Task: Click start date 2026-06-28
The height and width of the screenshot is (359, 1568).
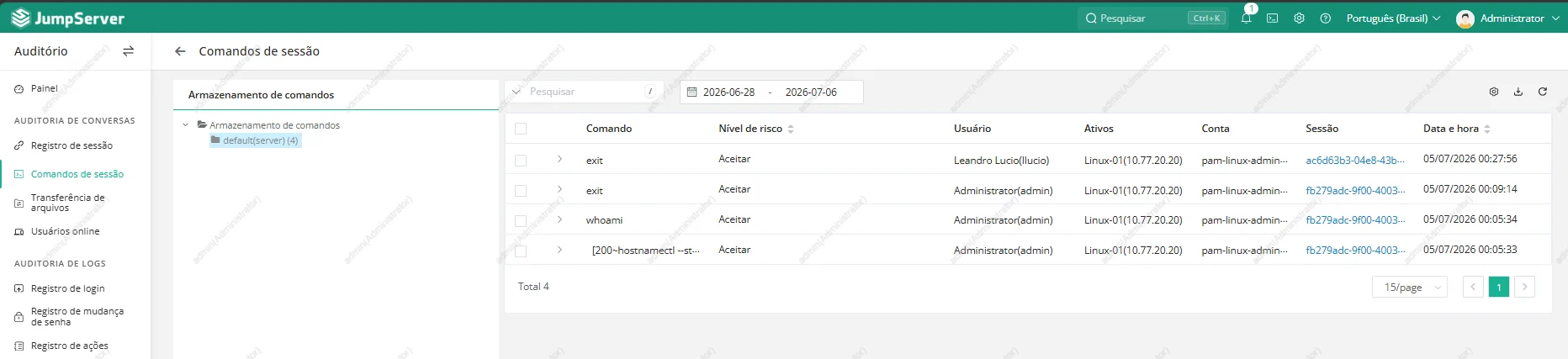Action: 728,92
